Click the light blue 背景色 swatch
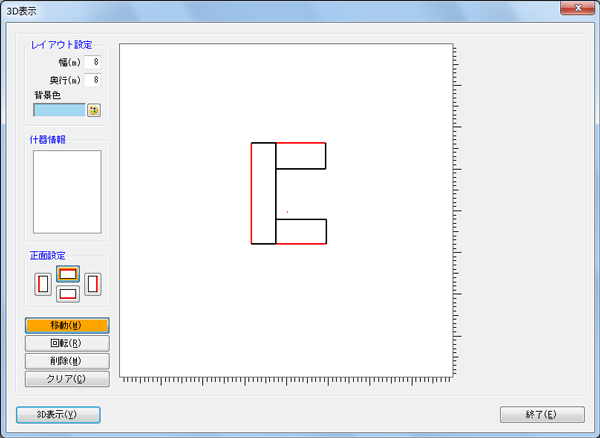Screen dimensions: 600x438 pos(59,110)
